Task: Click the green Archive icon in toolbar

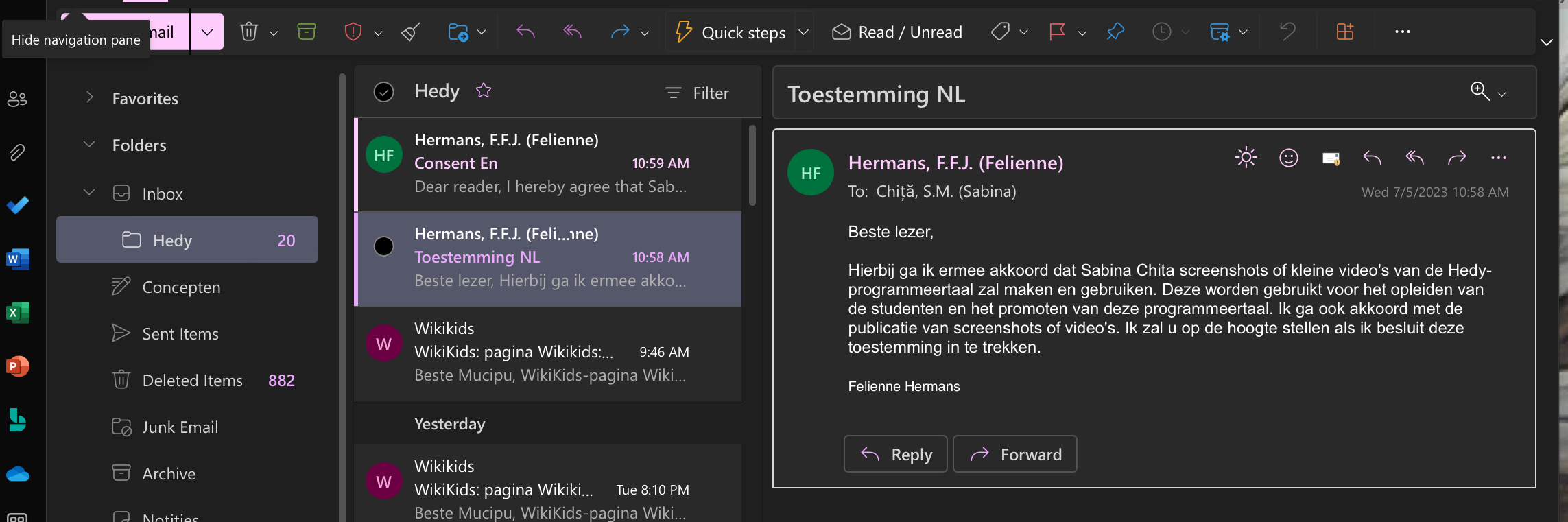Action: 307,32
